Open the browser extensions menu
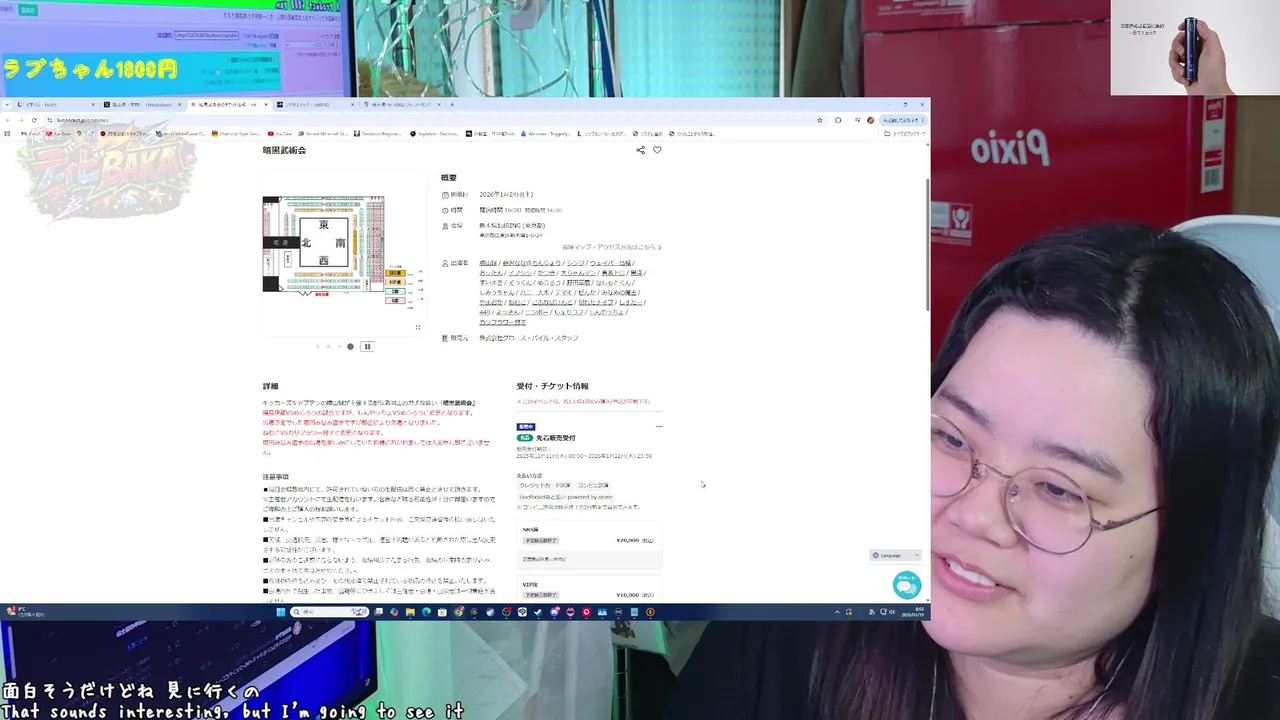 (x=838, y=120)
